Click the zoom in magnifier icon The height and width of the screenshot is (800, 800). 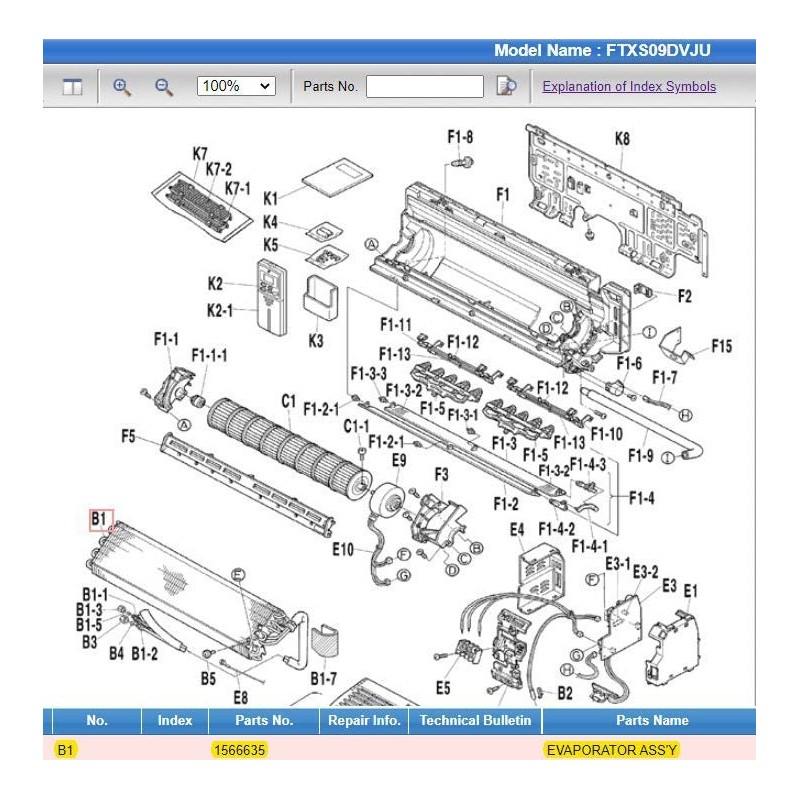pyautogui.click(x=122, y=87)
